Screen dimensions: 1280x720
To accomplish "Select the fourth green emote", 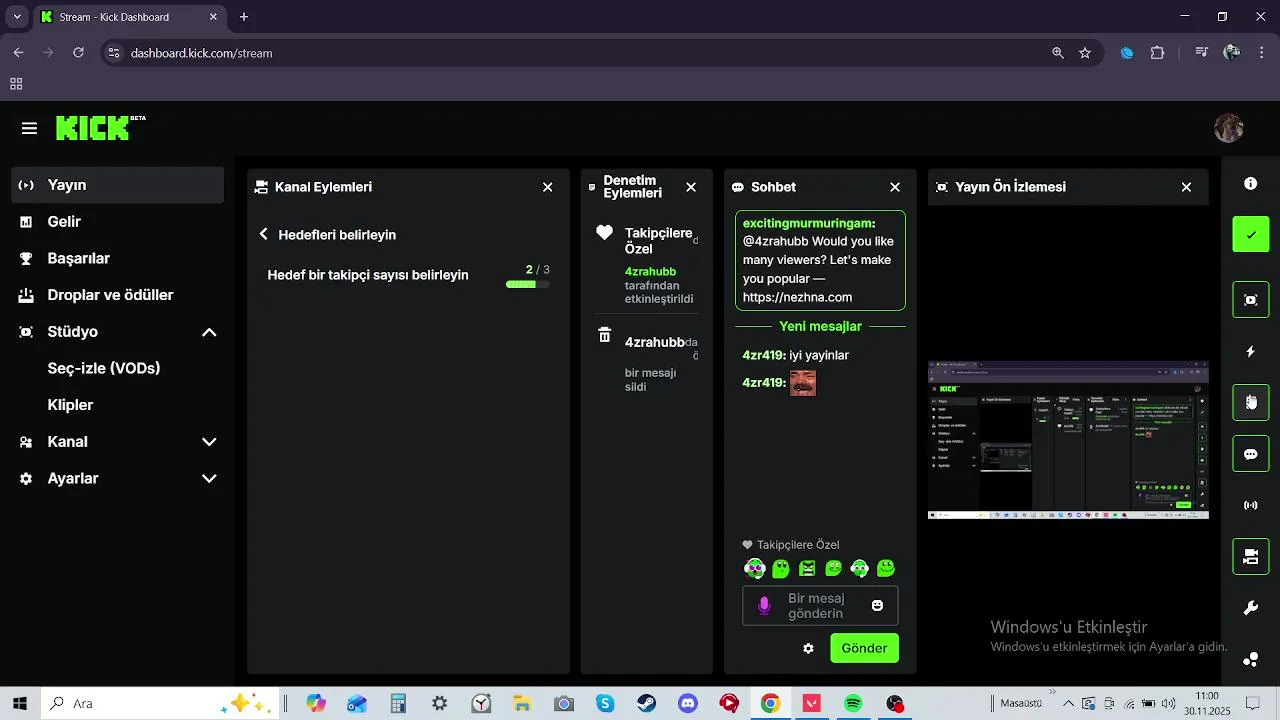I will pos(833,569).
